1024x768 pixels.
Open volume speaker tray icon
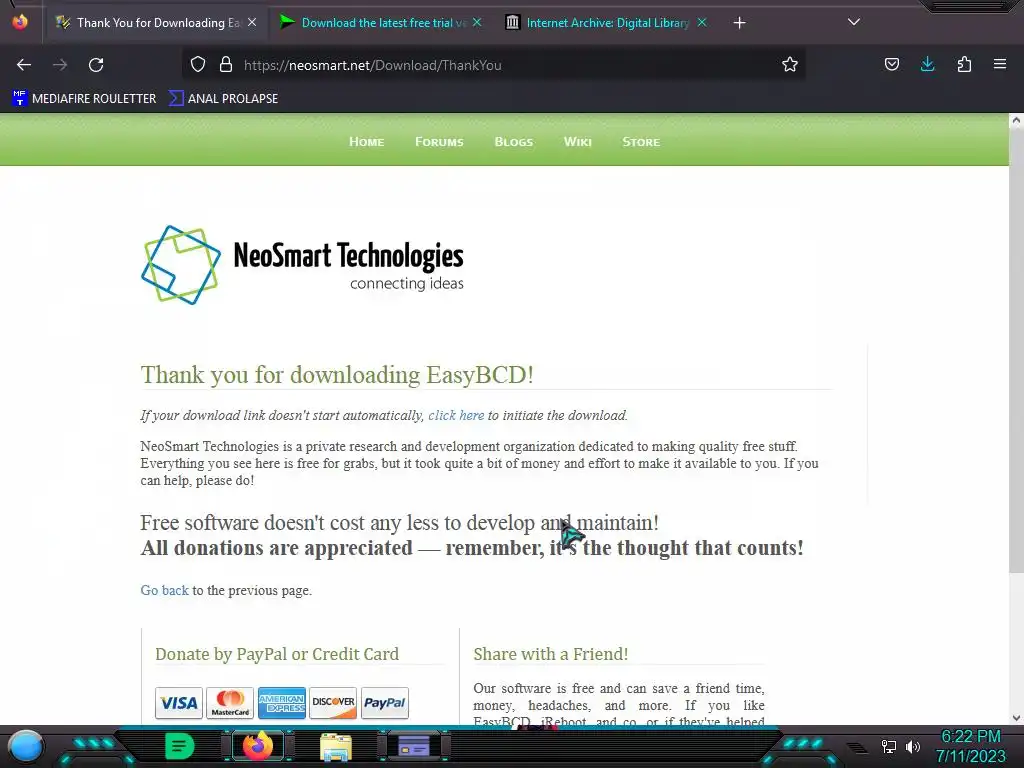coord(912,746)
